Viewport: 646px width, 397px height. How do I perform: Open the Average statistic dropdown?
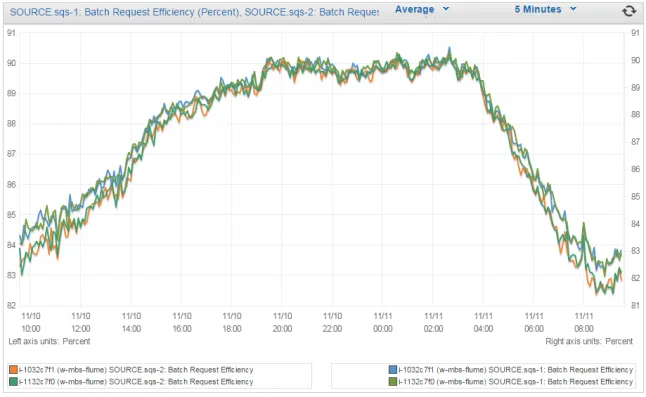click(422, 9)
